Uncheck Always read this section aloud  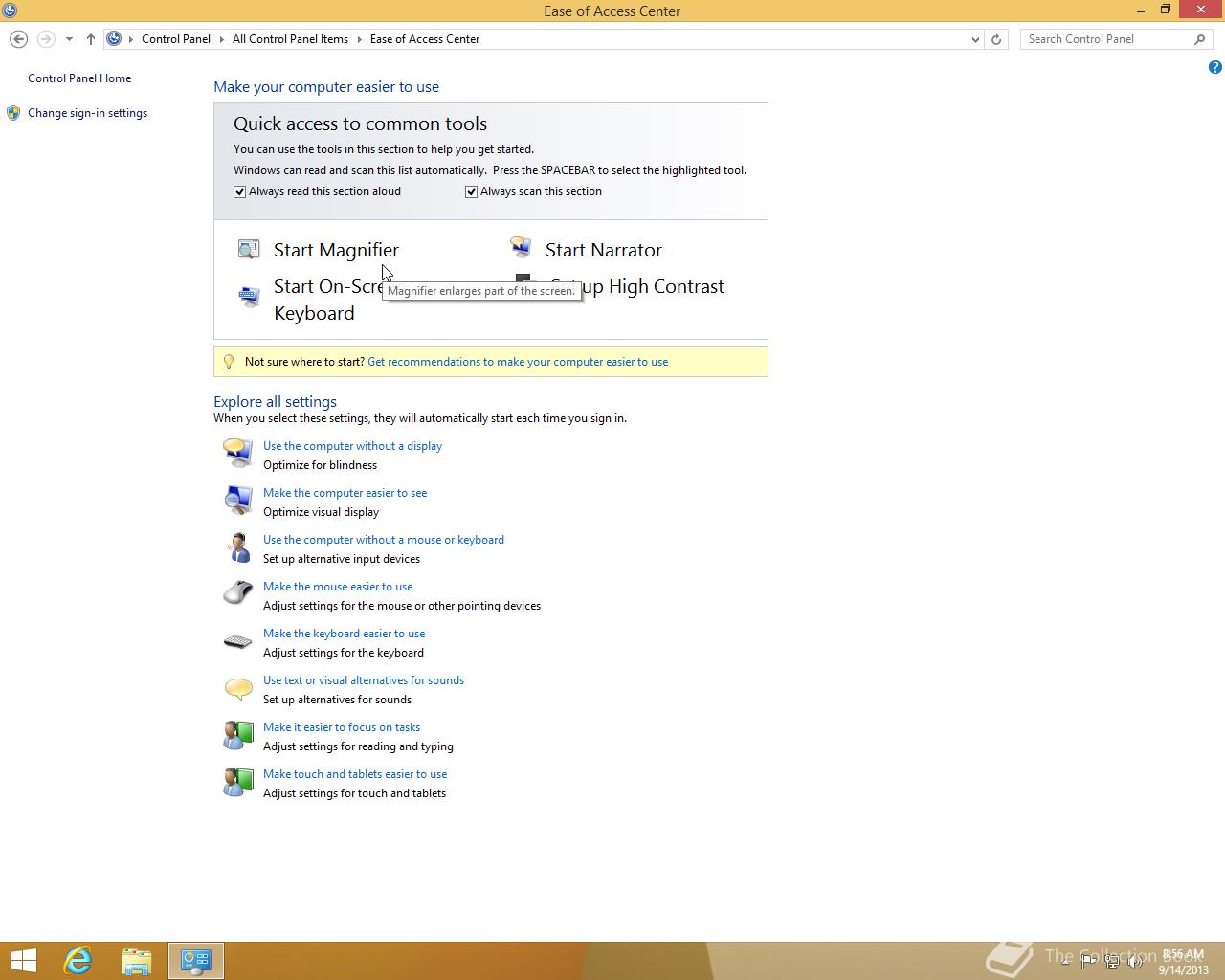pyautogui.click(x=240, y=191)
